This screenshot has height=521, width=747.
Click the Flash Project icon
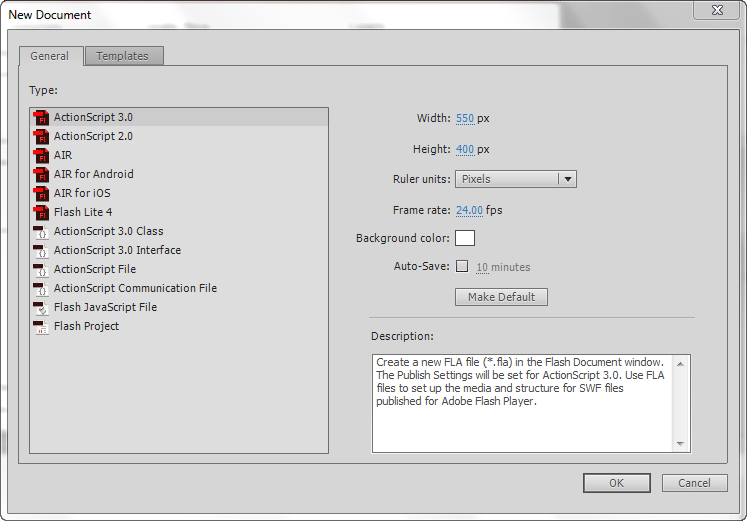coord(41,327)
